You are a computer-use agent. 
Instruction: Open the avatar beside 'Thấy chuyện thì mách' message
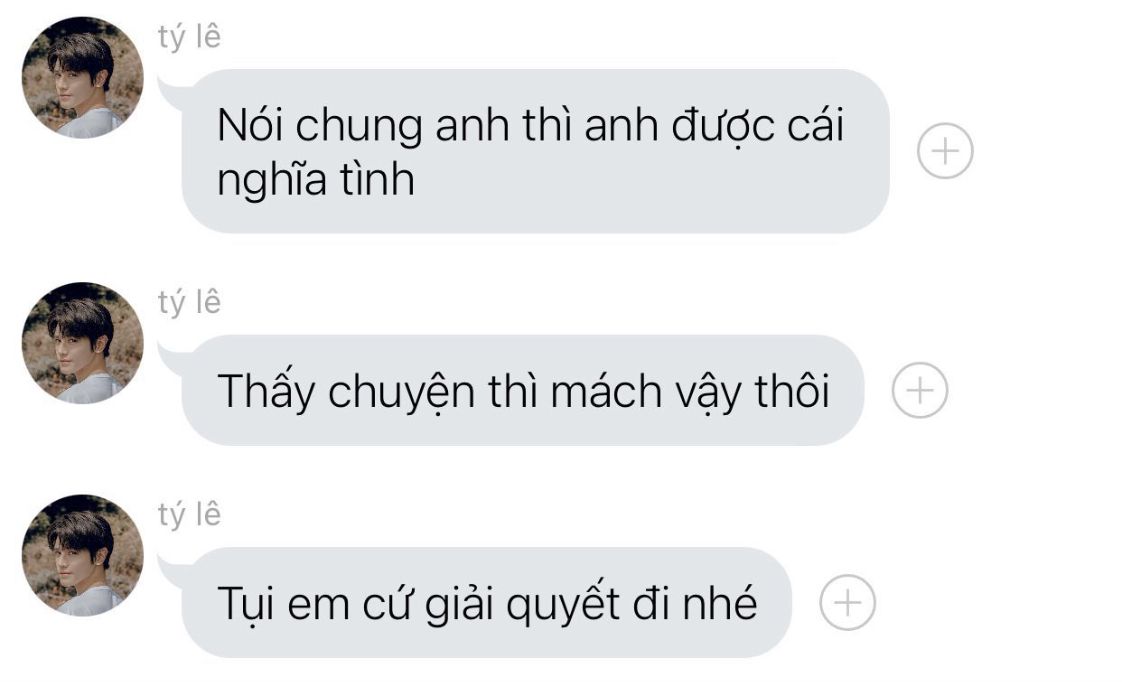click(x=83, y=343)
